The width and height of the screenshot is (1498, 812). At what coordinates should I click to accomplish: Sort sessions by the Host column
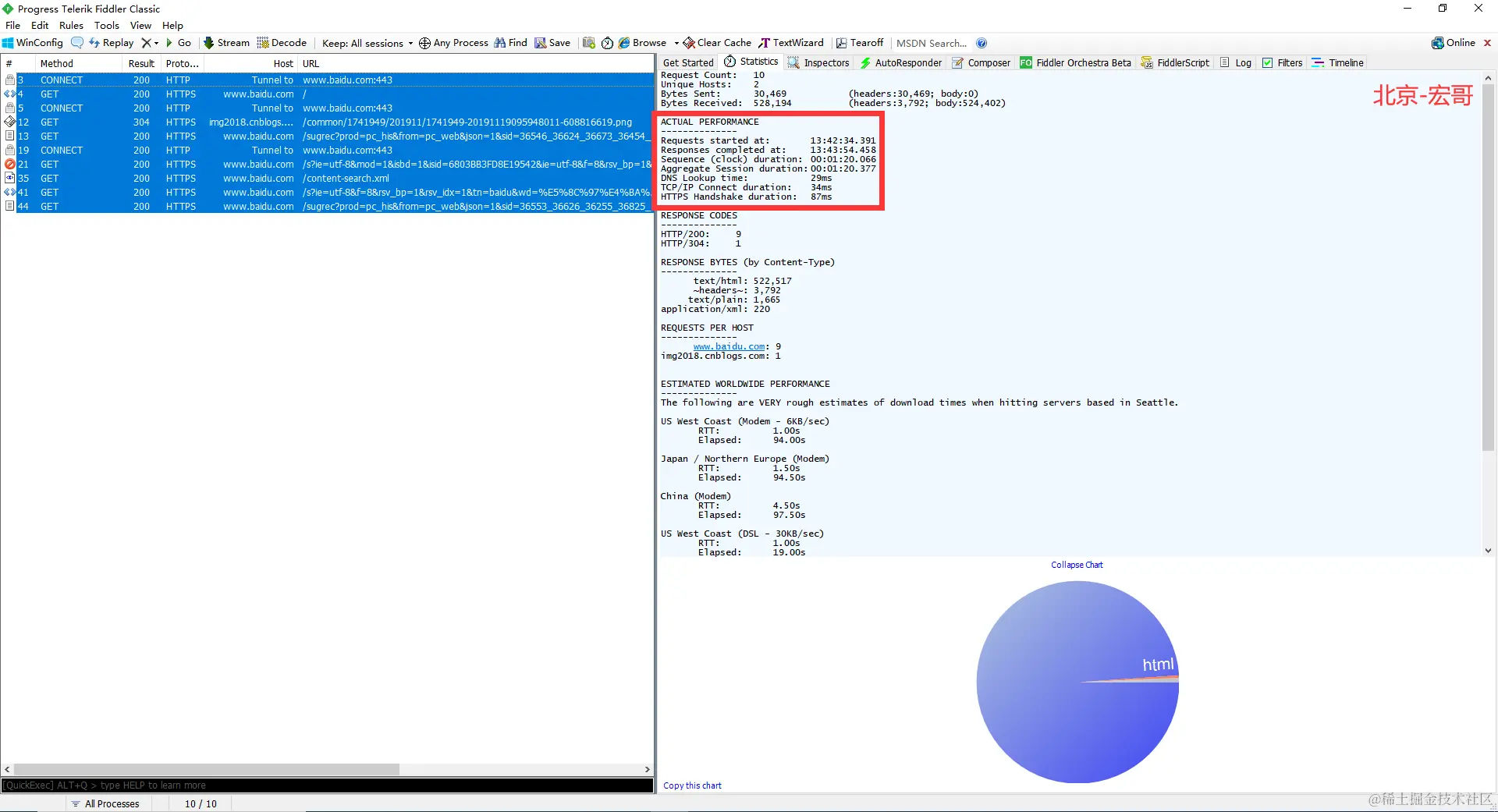pyautogui.click(x=250, y=63)
